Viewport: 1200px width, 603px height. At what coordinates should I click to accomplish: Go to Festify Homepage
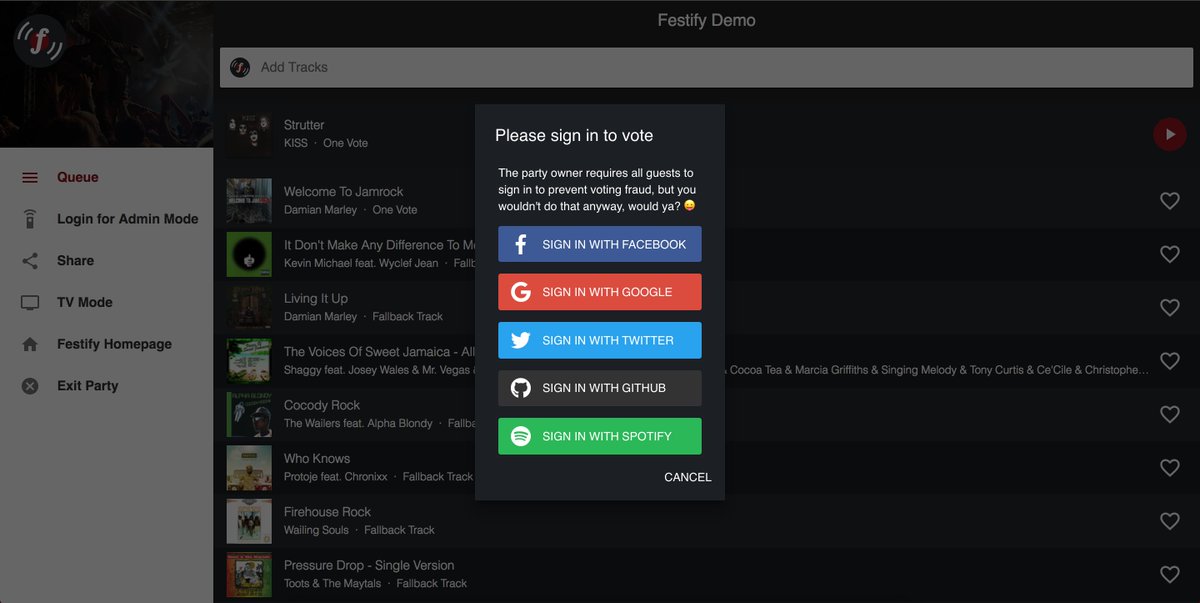pos(106,344)
